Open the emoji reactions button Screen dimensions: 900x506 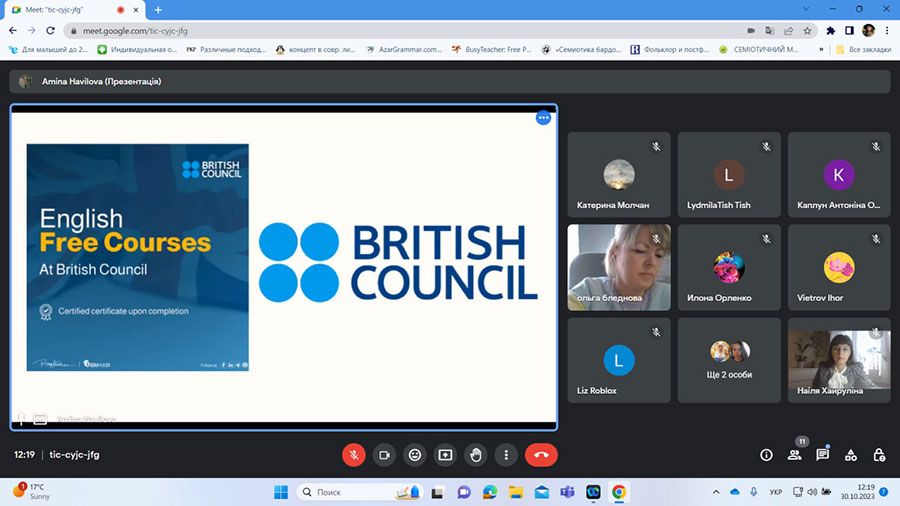414,455
